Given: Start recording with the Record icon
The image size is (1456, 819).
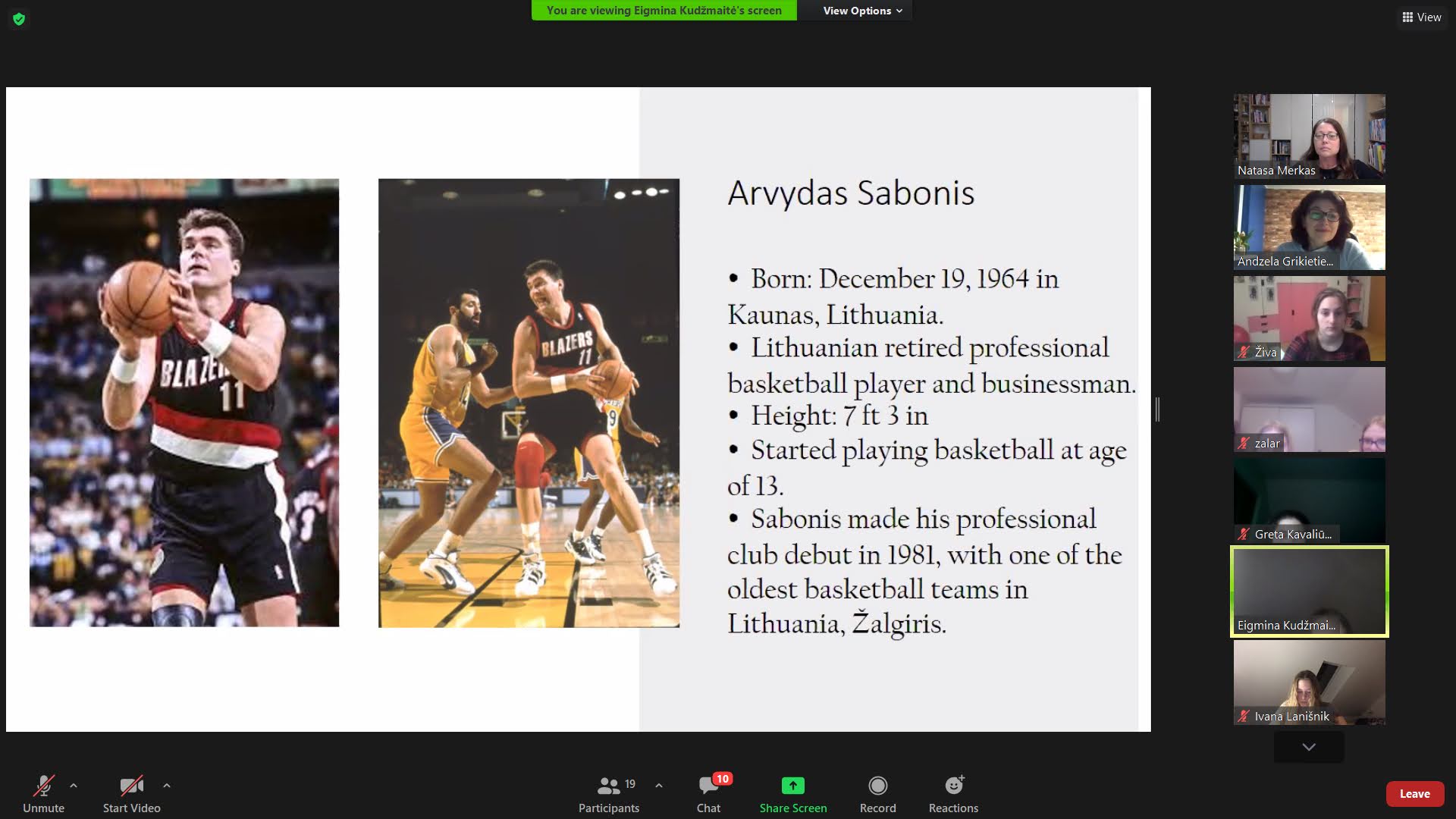Looking at the screenshot, I should point(877,786).
